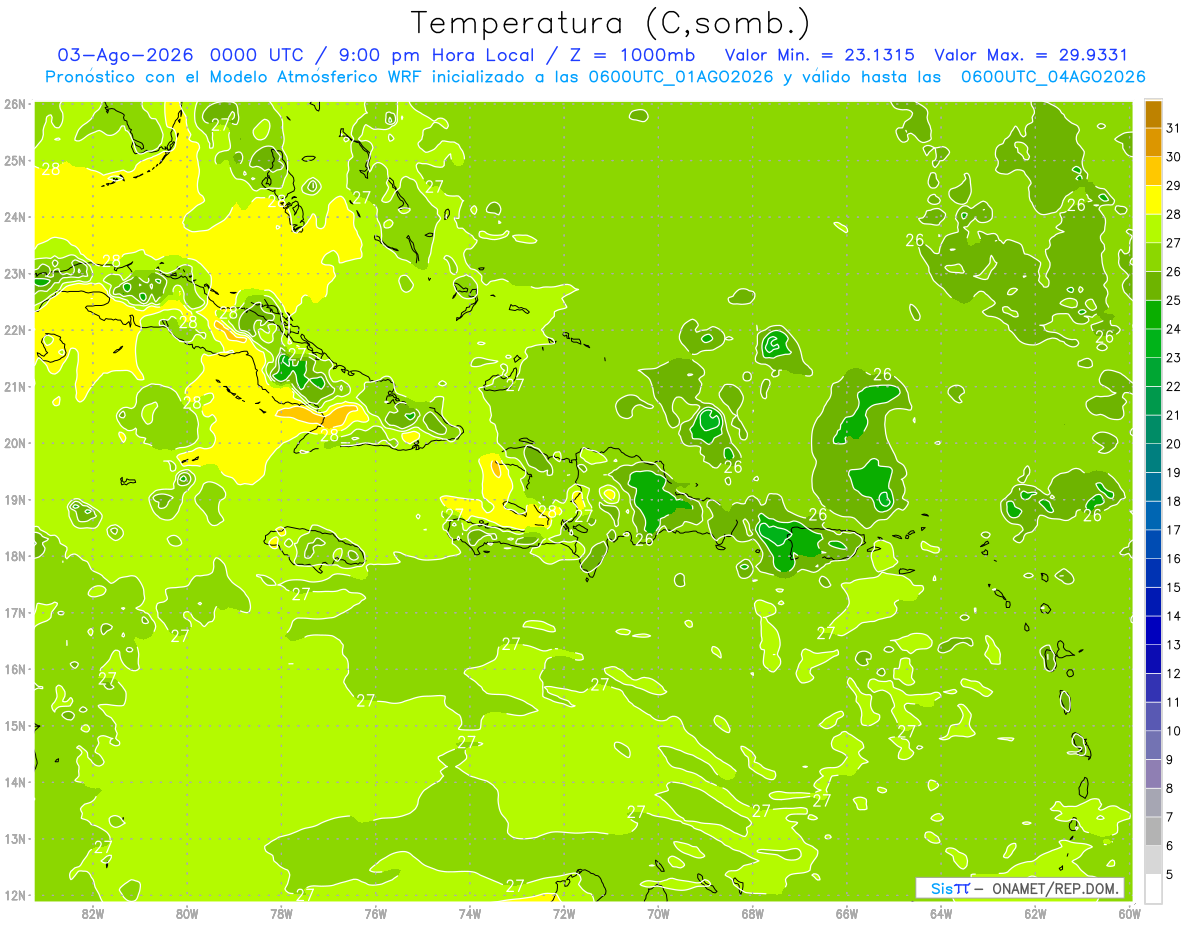Pick the gray swatch between 6 and 7

[1153, 831]
